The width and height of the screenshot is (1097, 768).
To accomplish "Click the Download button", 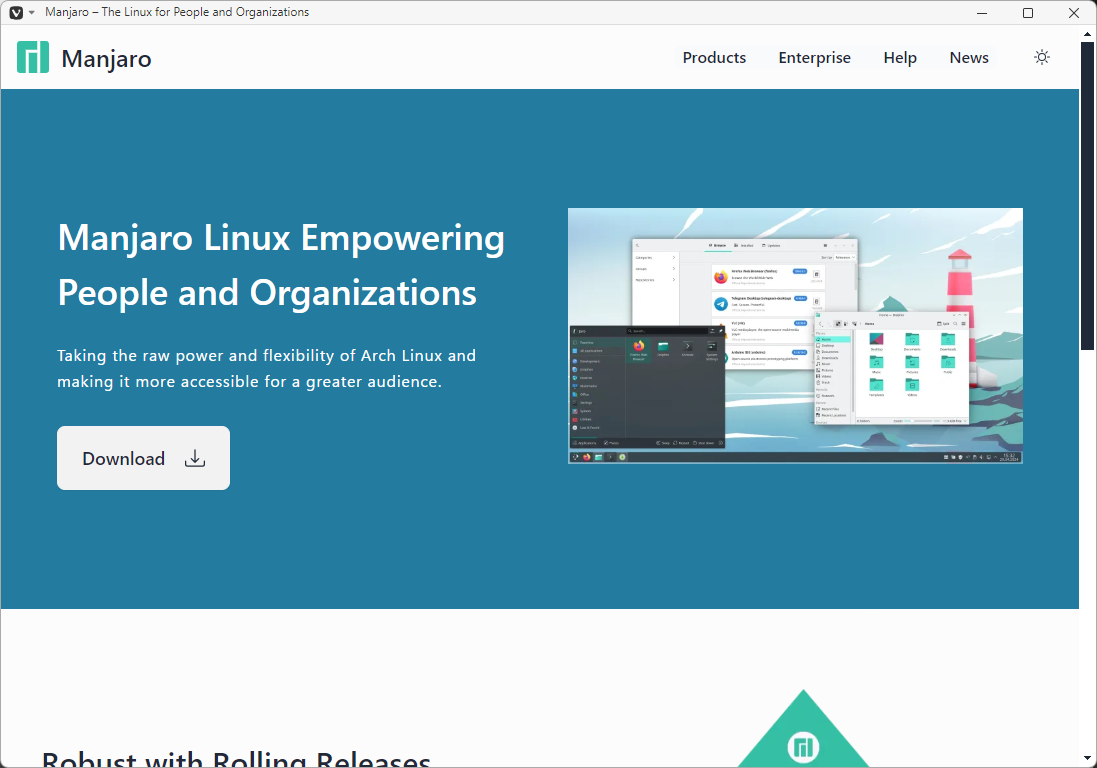I will click(x=143, y=458).
